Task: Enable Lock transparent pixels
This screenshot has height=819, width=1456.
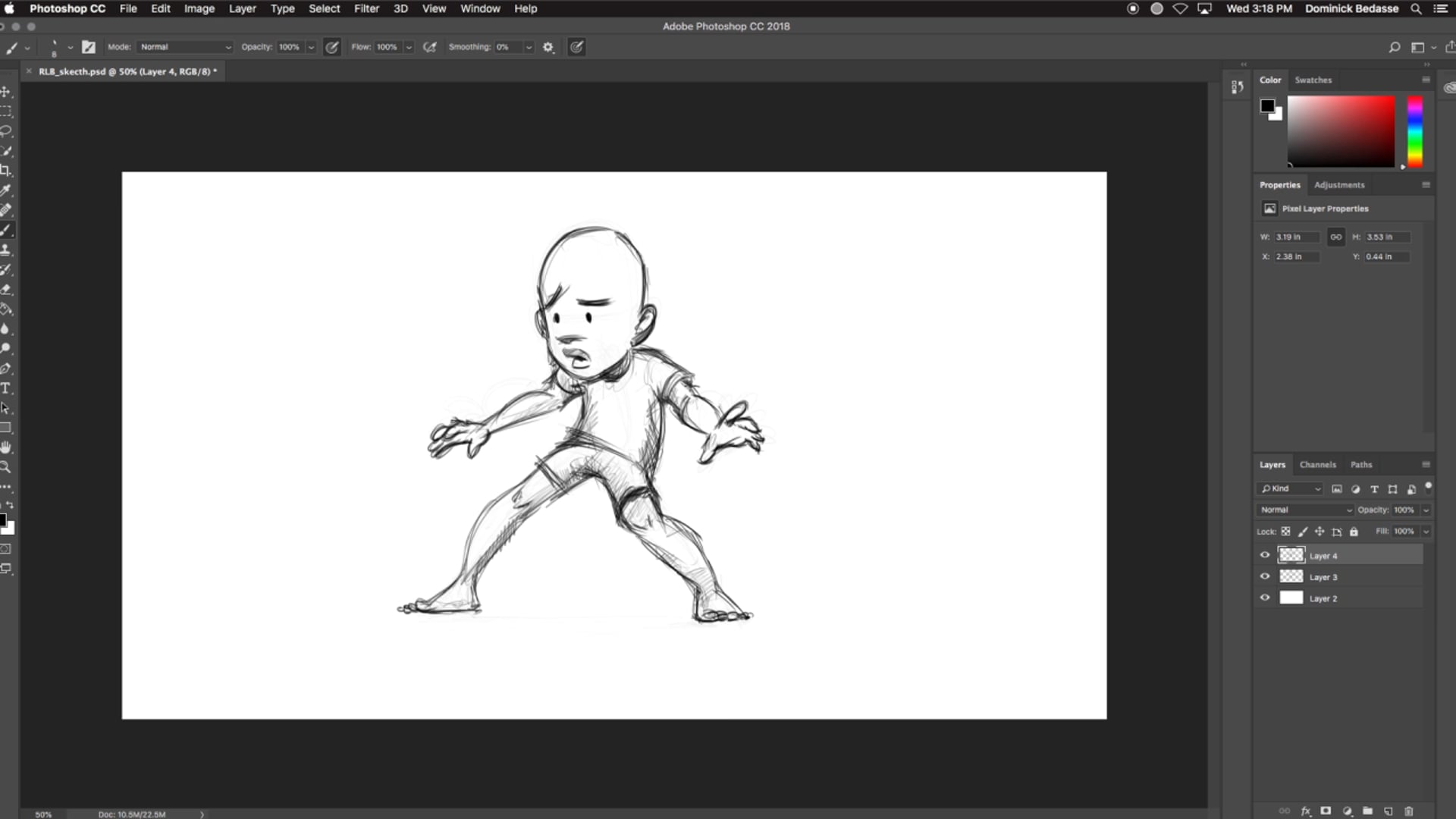Action: coord(1285,531)
